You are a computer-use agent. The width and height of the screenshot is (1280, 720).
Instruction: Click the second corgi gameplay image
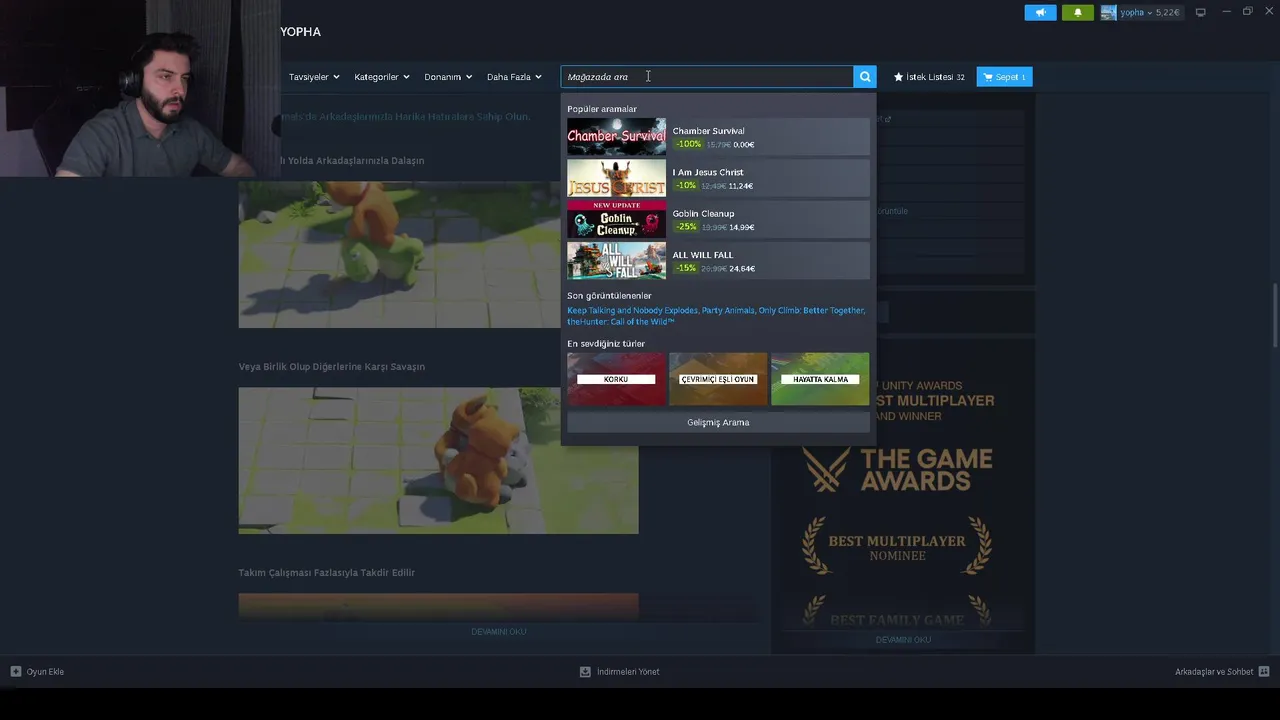438,460
